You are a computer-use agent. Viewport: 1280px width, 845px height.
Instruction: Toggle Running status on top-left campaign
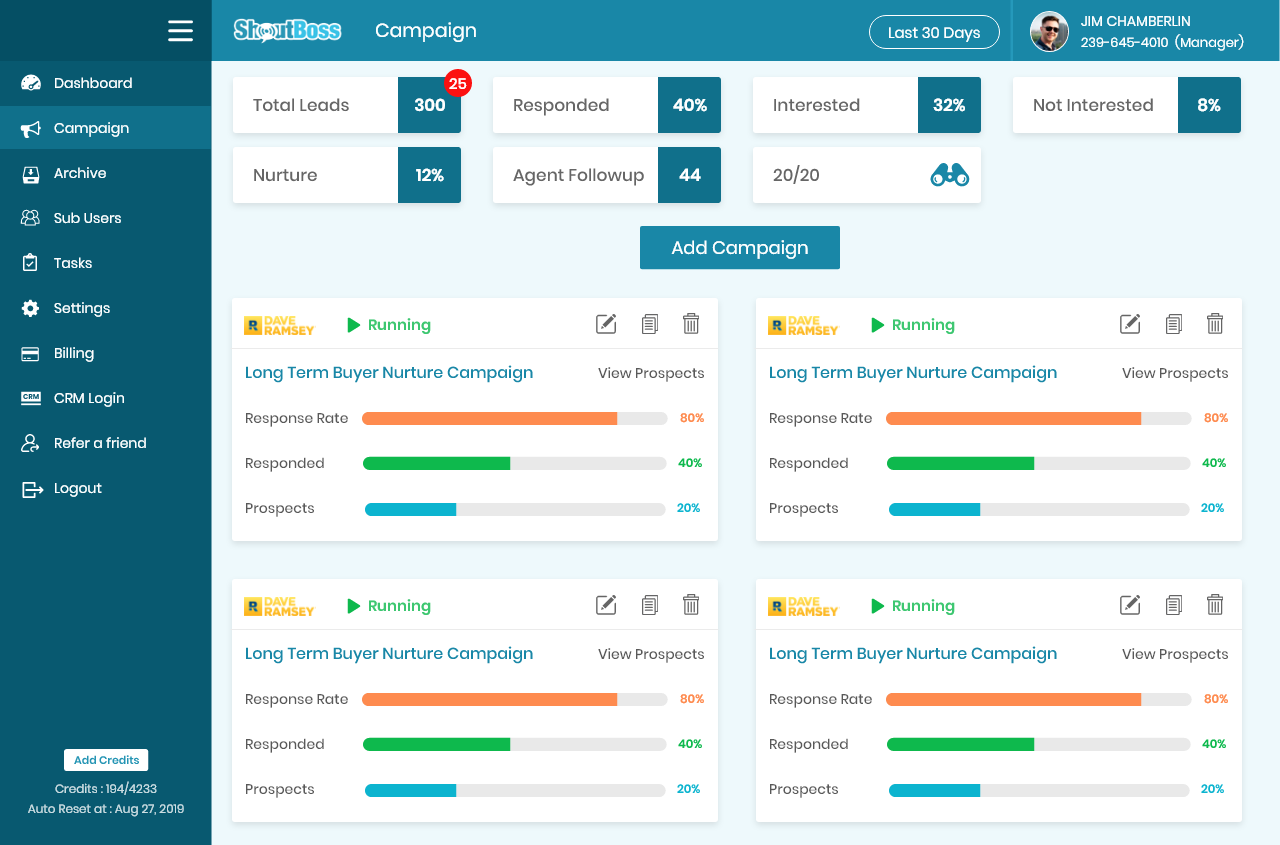388,325
